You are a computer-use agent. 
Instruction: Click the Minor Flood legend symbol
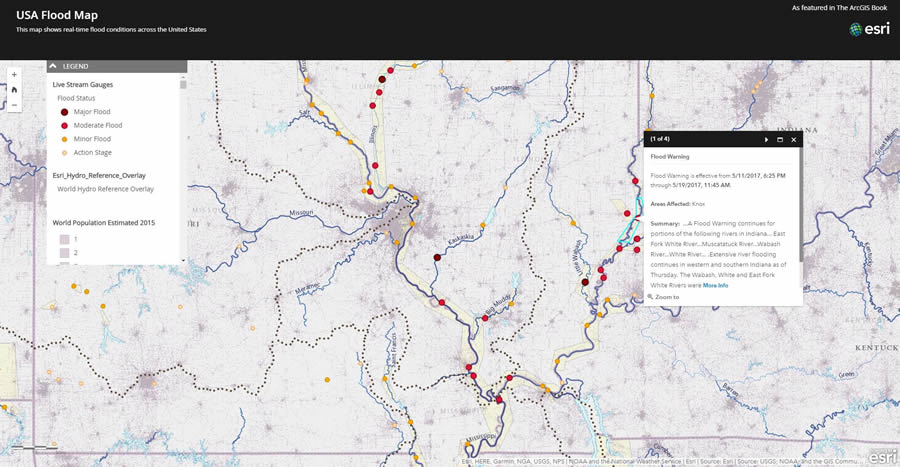tap(64, 139)
